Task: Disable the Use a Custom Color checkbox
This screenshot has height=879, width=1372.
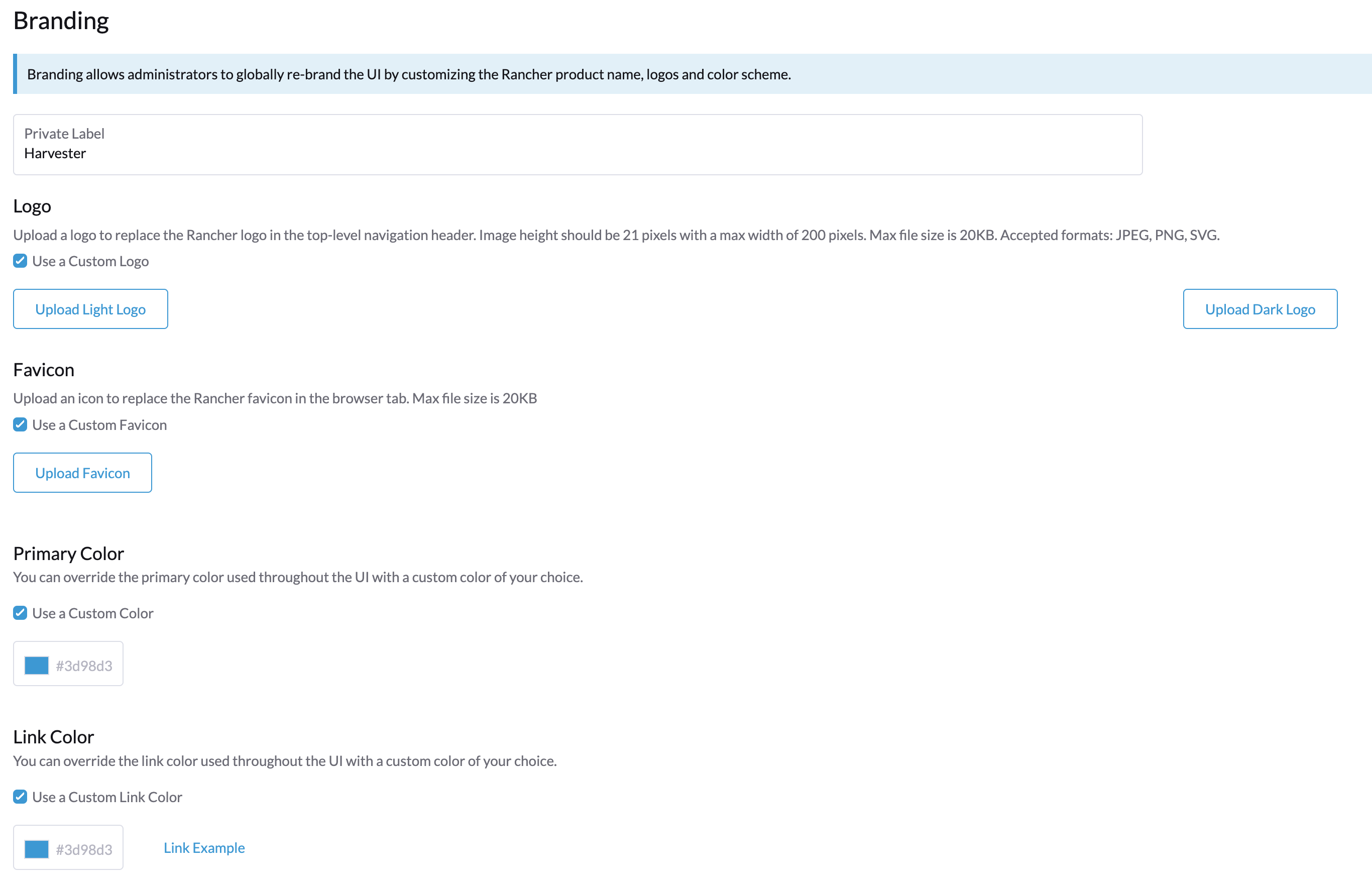Action: click(20, 612)
